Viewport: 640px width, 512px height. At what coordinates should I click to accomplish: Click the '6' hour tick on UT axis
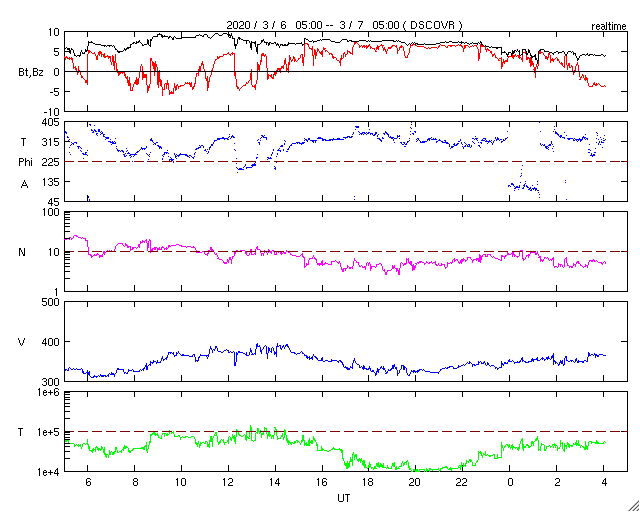click(x=87, y=483)
